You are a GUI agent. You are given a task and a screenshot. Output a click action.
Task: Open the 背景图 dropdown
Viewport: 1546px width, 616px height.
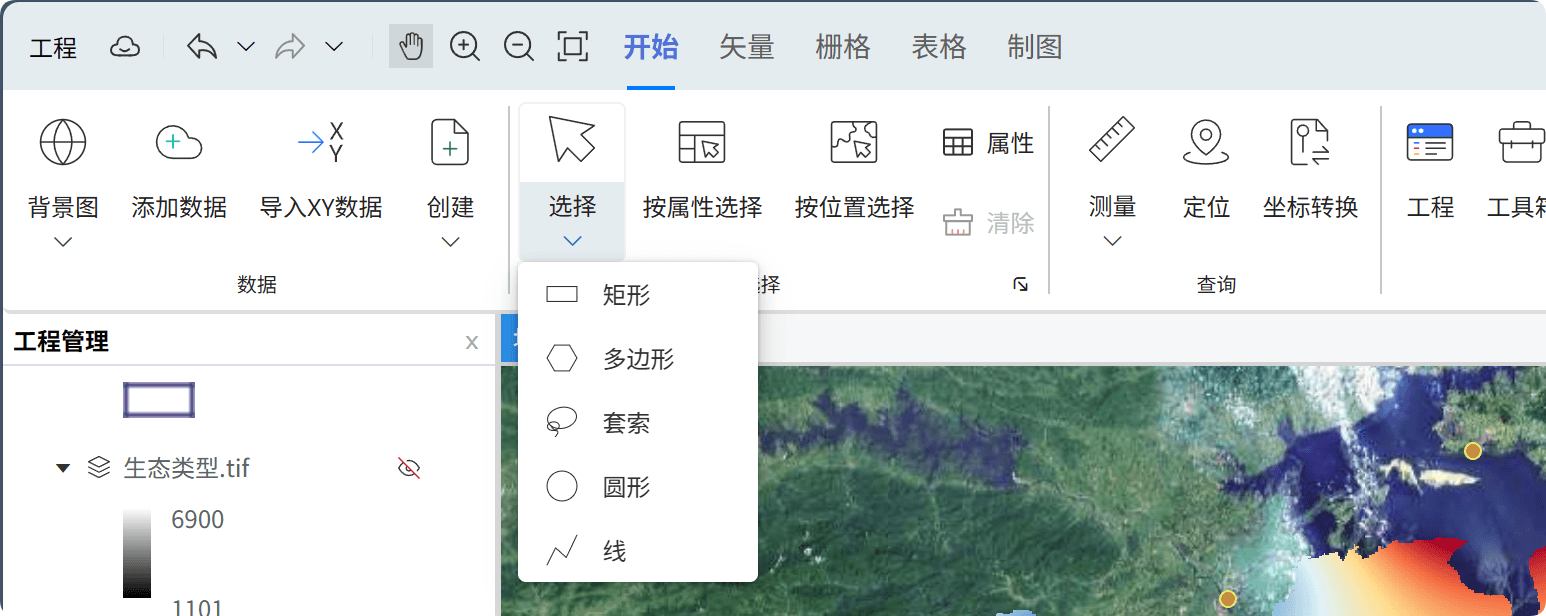point(62,241)
